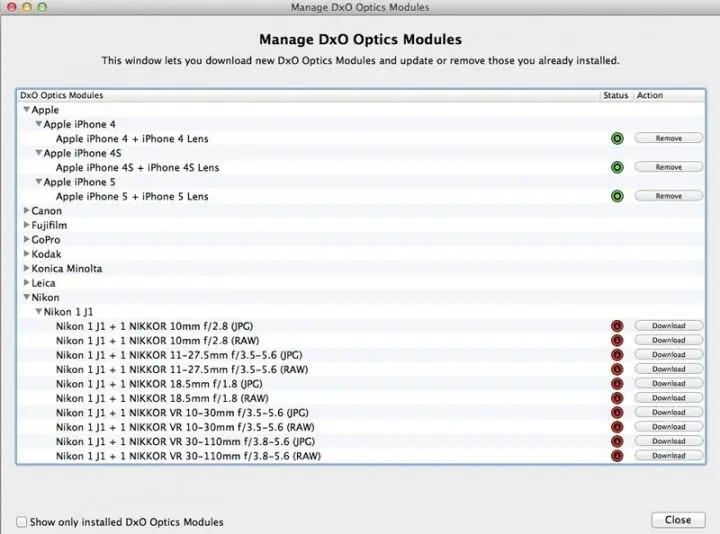This screenshot has height=534, width=720.
Task: Click red status icon for NIKKOR 11-27.5mm (JPG)
Action: 617,355
